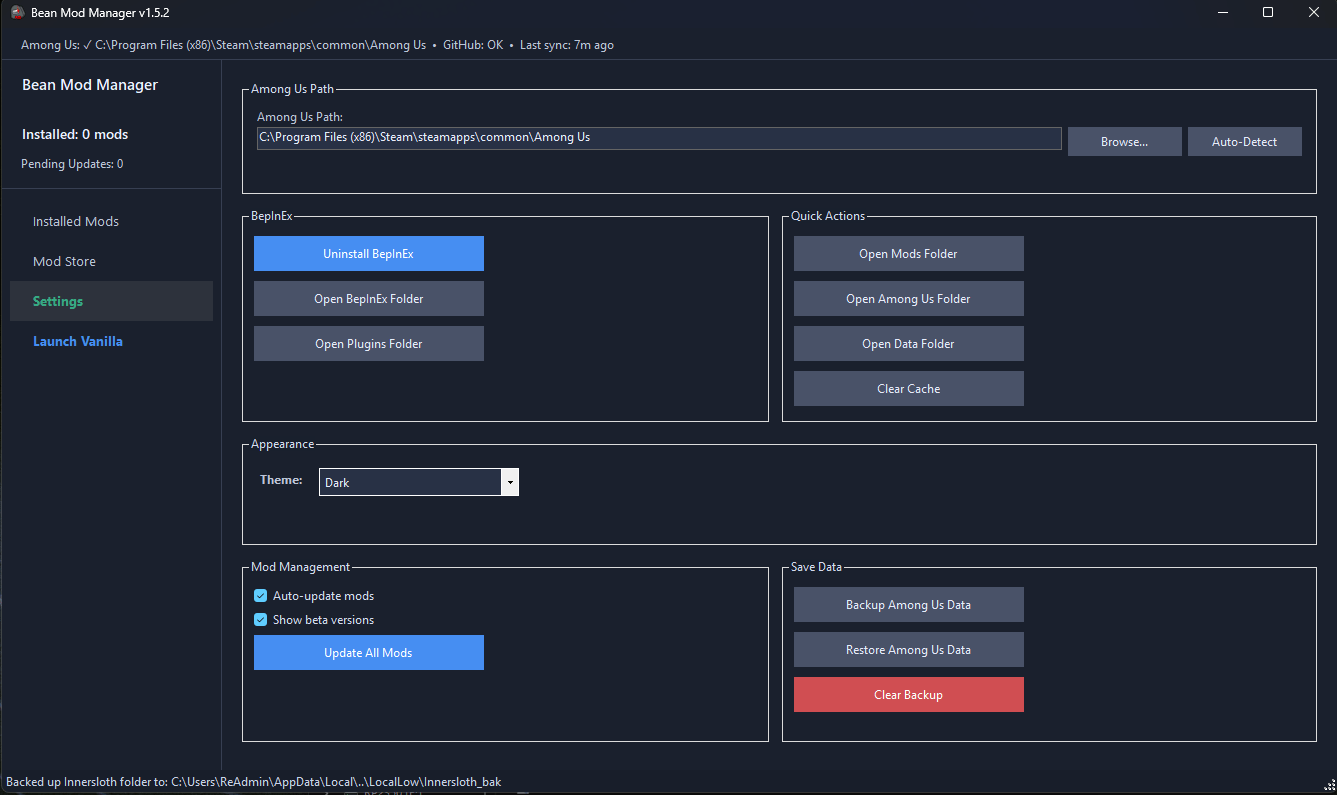
Task: Click the Among Us Path text field
Action: [x=658, y=138]
